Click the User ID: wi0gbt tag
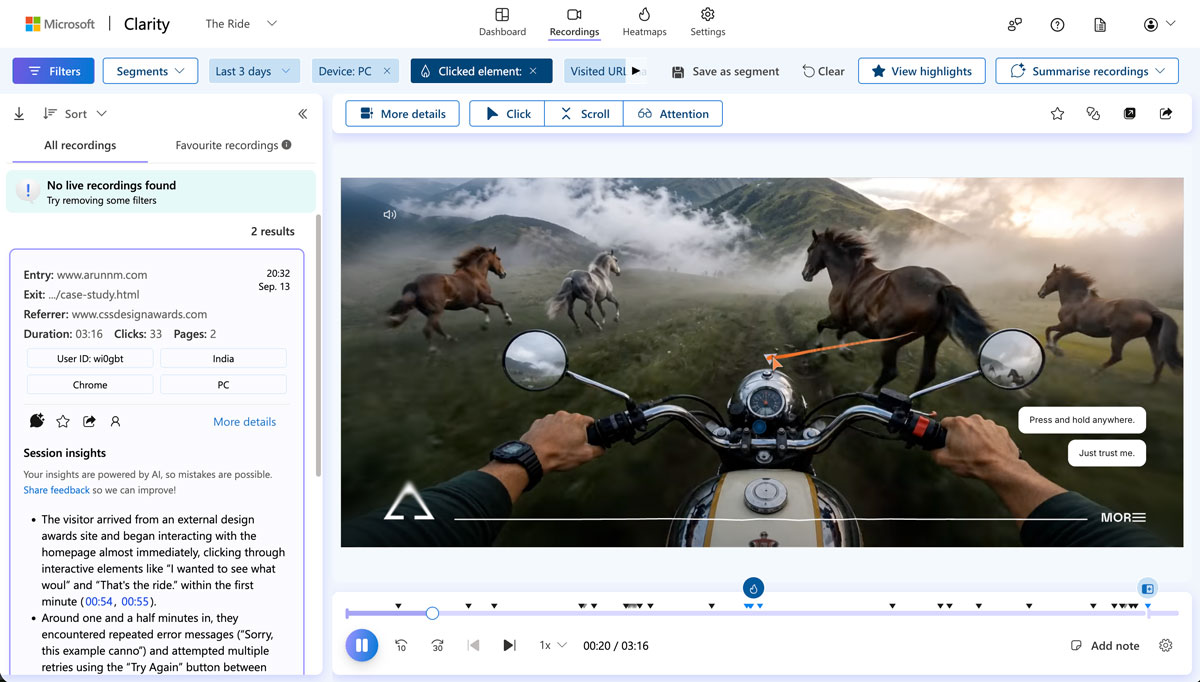1200x682 pixels. [x=90, y=358]
